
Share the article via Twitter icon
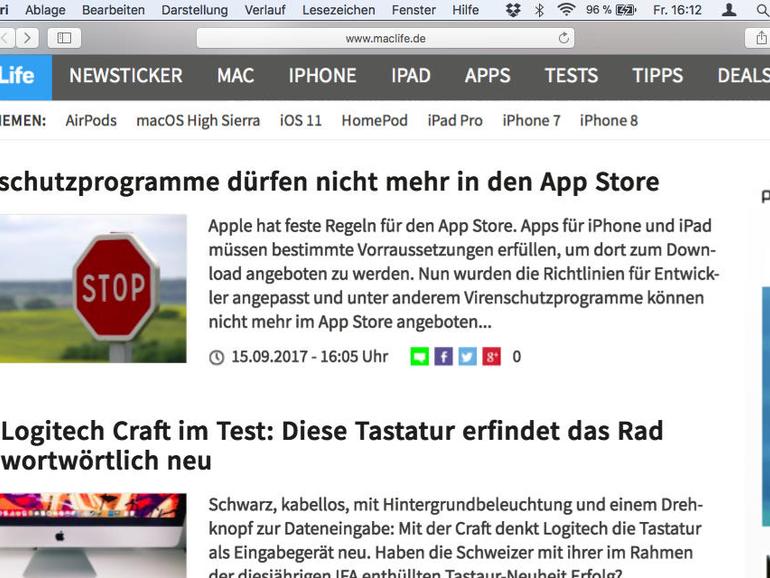point(468,357)
